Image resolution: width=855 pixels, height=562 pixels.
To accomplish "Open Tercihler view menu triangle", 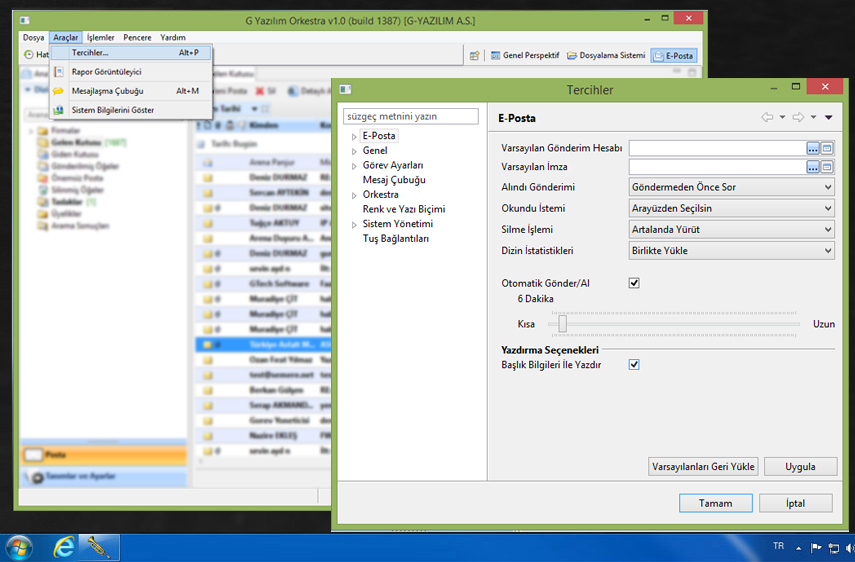I will pos(829,117).
